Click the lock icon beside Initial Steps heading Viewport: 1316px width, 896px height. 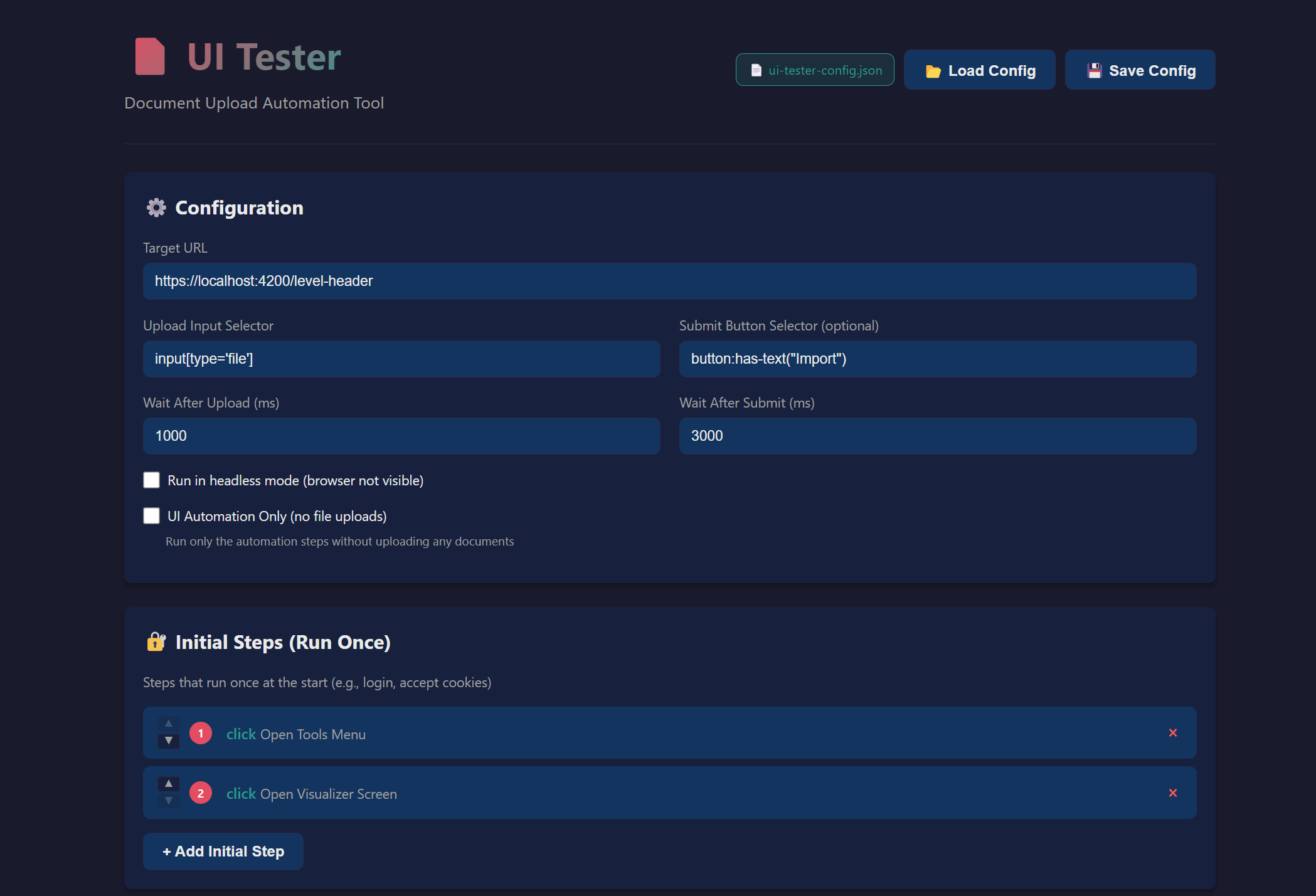(x=156, y=641)
